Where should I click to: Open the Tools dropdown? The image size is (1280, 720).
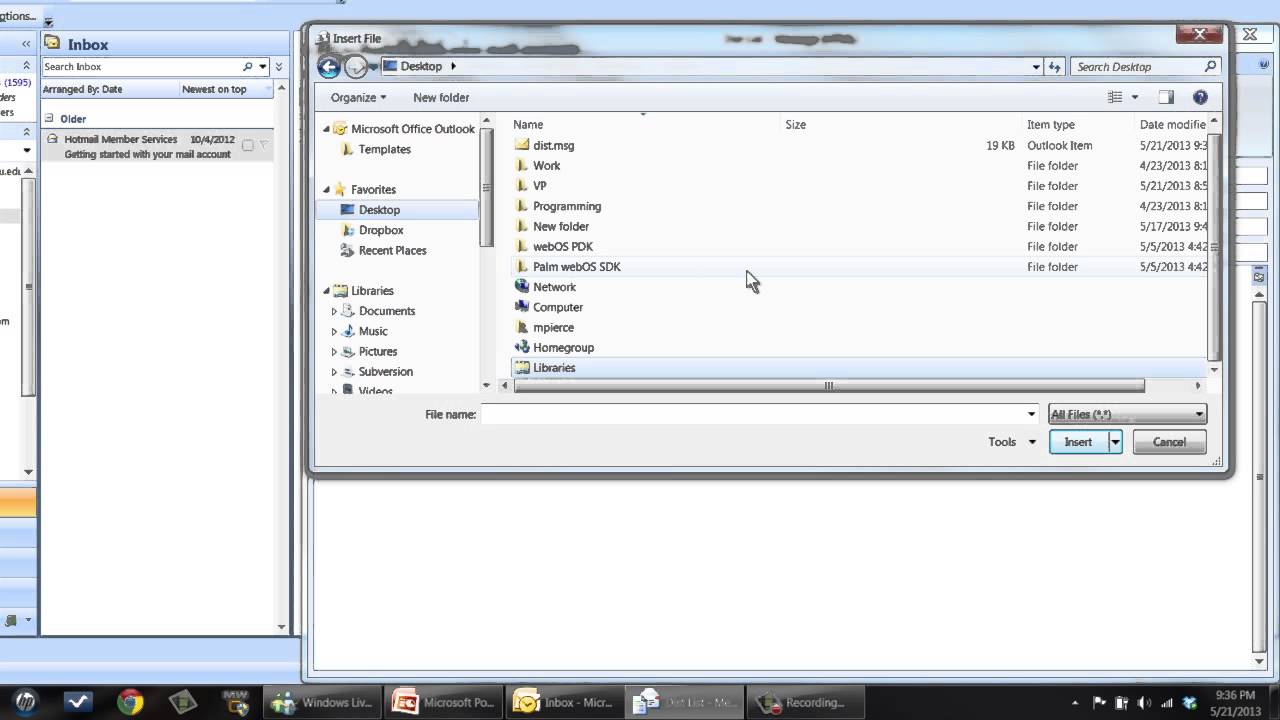pyautogui.click(x=1012, y=442)
